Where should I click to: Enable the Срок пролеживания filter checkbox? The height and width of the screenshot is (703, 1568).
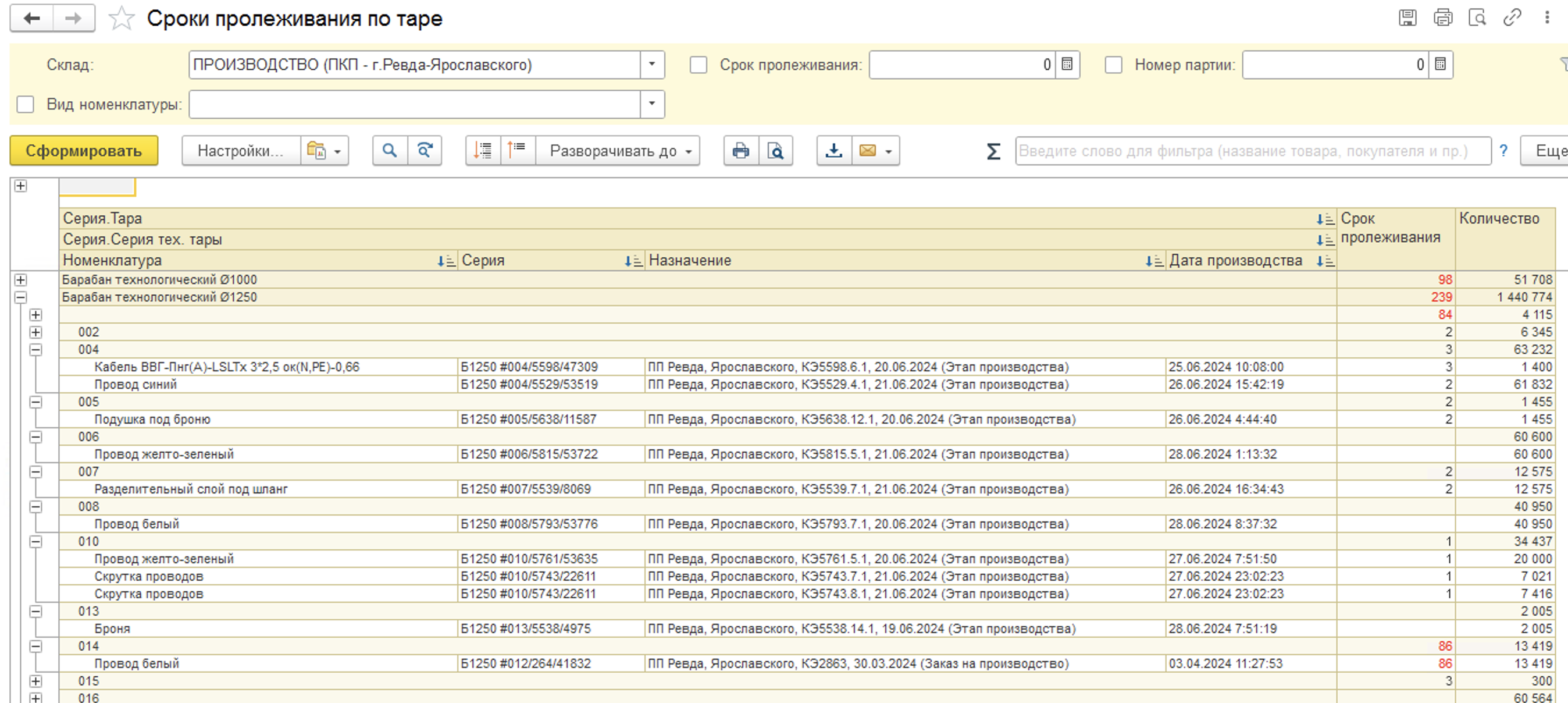(698, 65)
